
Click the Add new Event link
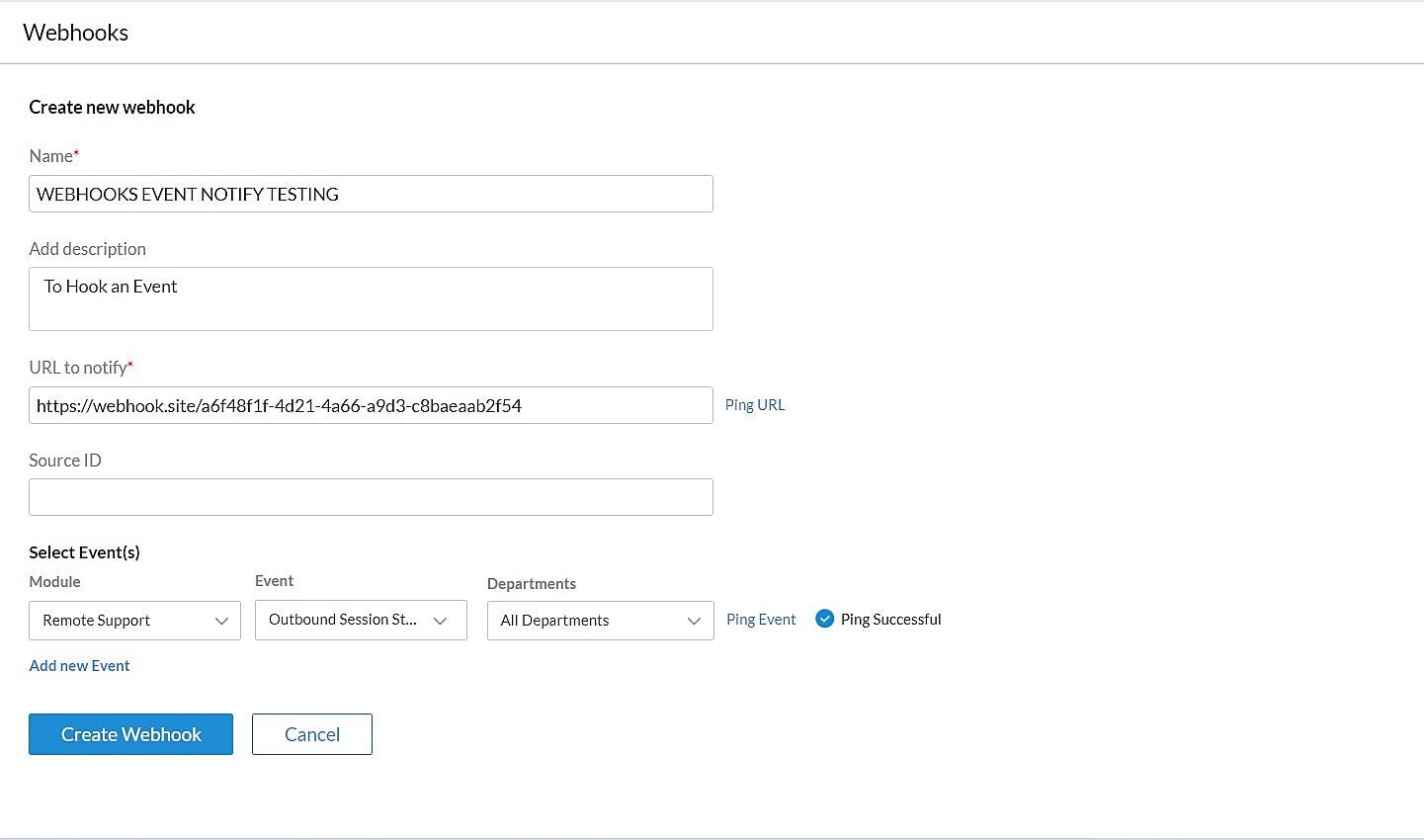pos(79,666)
